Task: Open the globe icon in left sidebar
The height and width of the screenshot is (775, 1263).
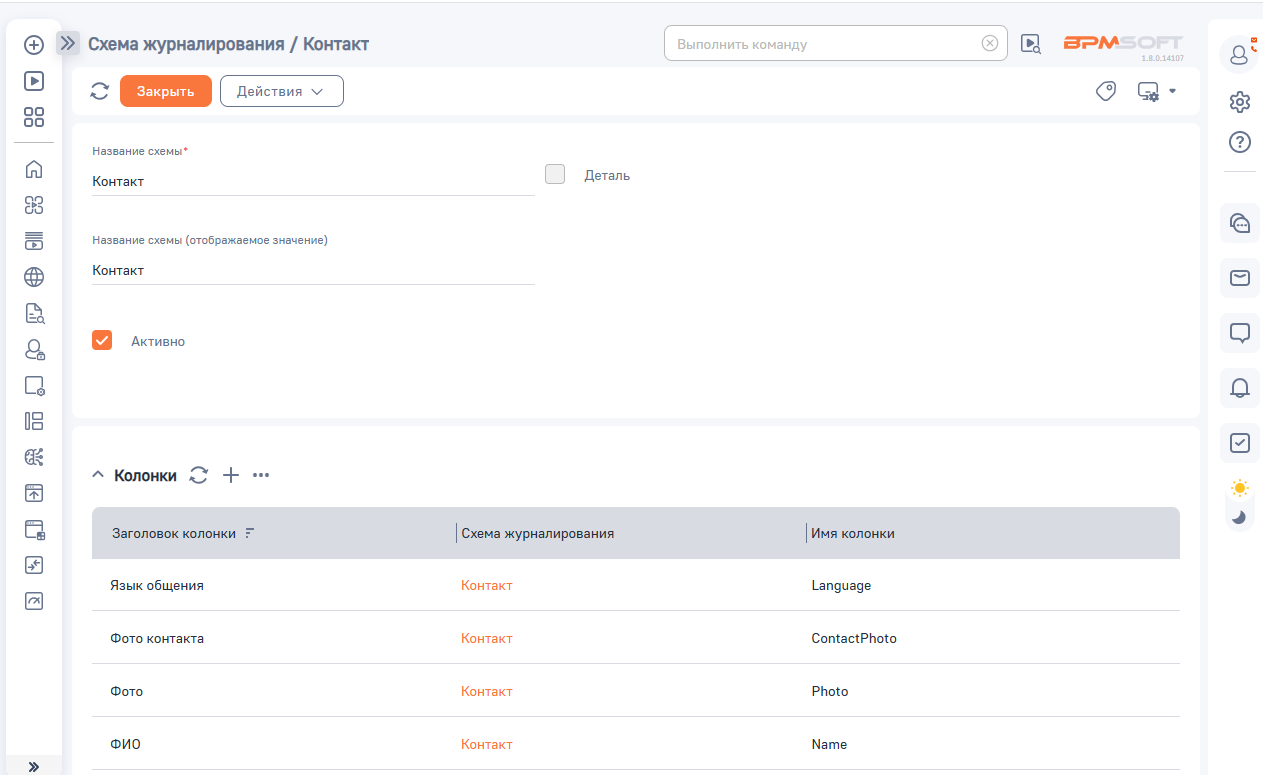Action: pyautogui.click(x=34, y=277)
